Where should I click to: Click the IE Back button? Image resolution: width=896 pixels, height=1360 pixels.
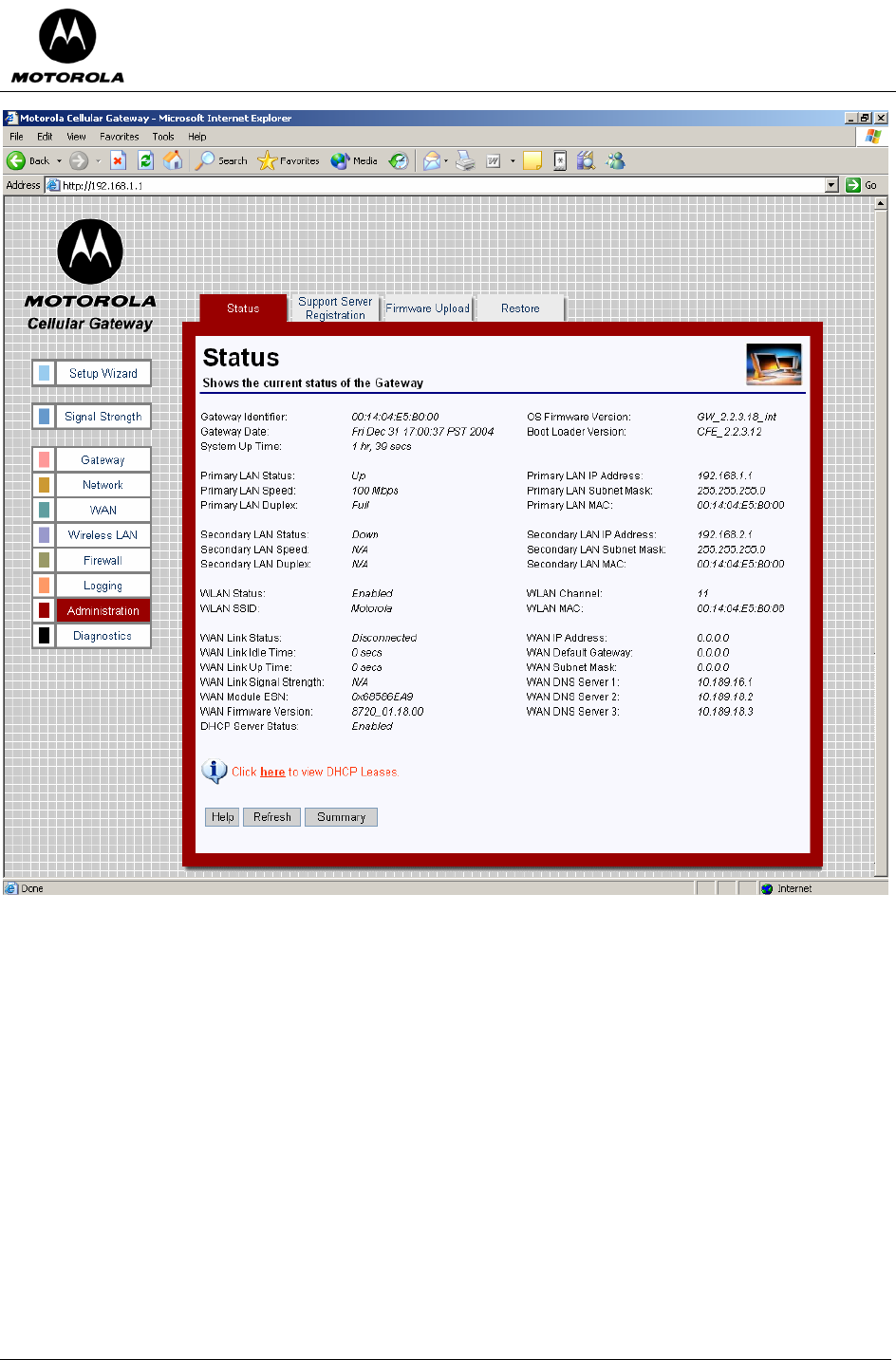[28, 161]
